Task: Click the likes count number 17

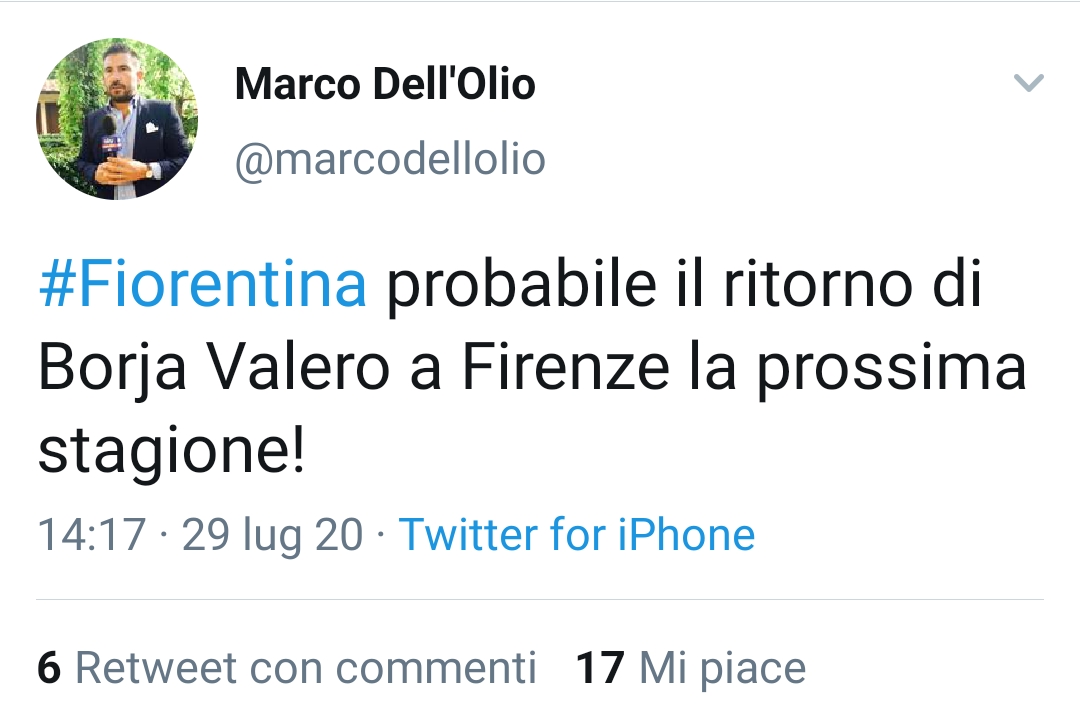Action: (600, 667)
